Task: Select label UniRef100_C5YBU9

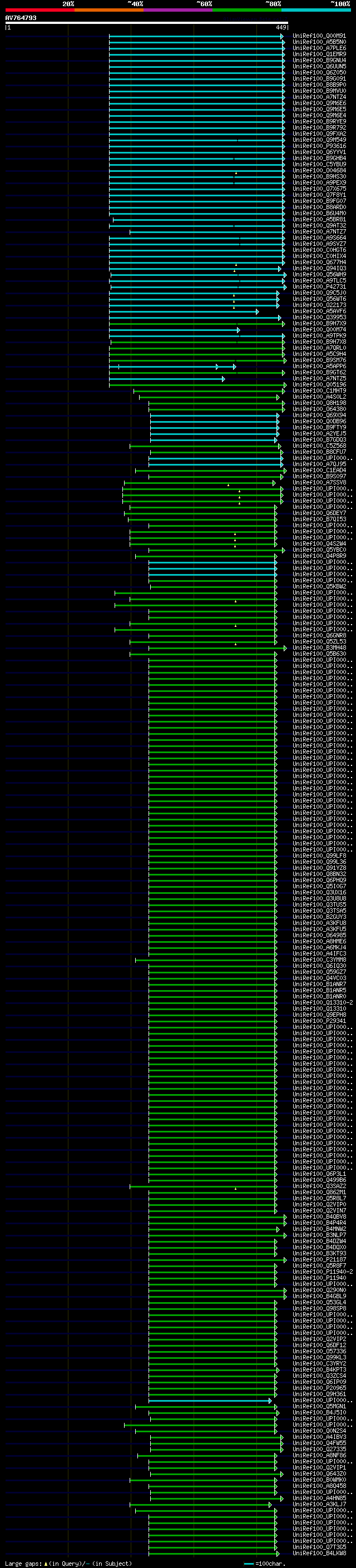Action: click(x=319, y=164)
